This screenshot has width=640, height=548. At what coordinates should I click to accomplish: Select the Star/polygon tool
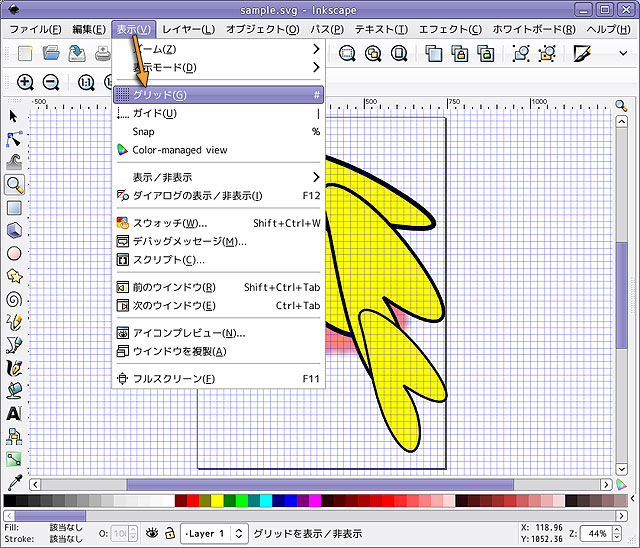[x=14, y=275]
